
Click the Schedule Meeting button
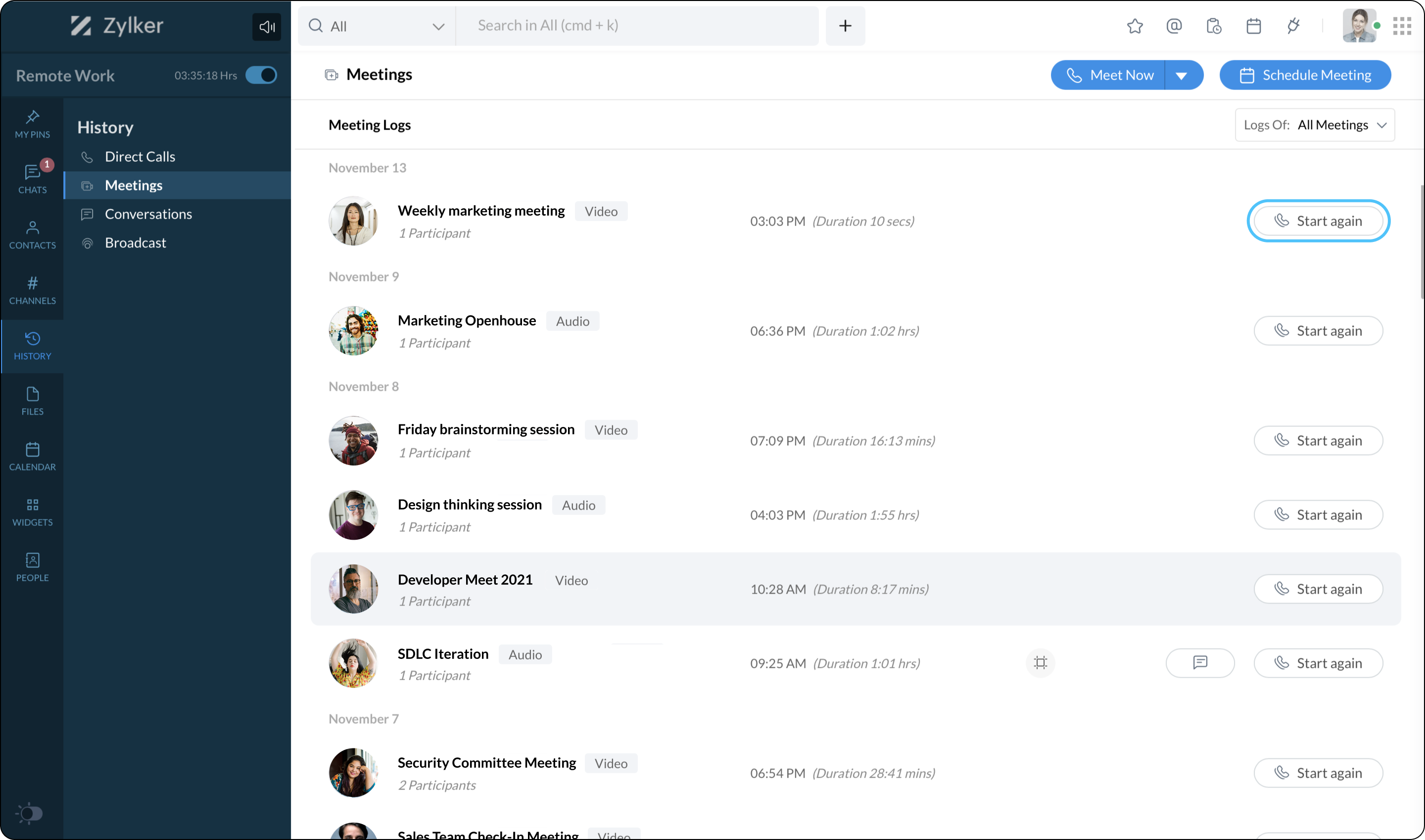[1305, 75]
